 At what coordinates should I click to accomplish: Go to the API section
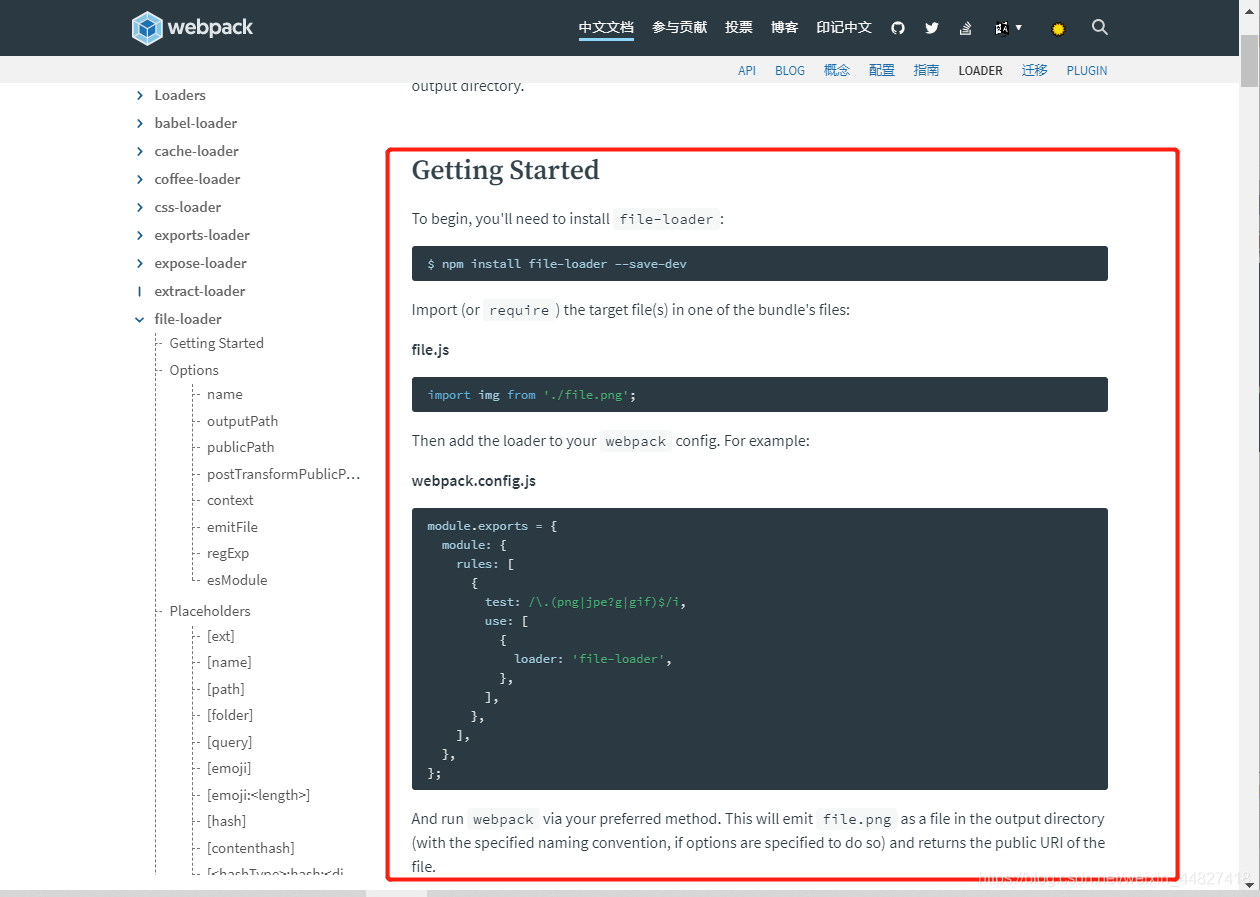click(x=747, y=70)
